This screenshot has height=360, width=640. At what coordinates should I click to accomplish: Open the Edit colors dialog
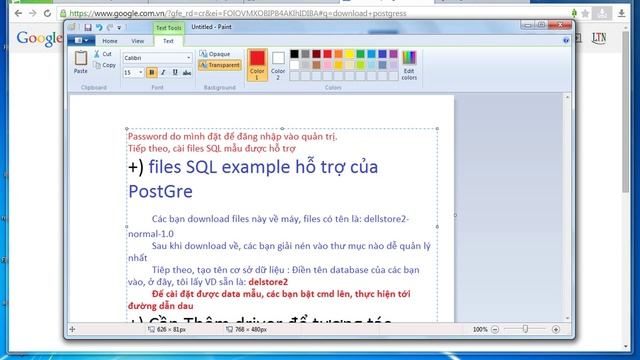409,65
